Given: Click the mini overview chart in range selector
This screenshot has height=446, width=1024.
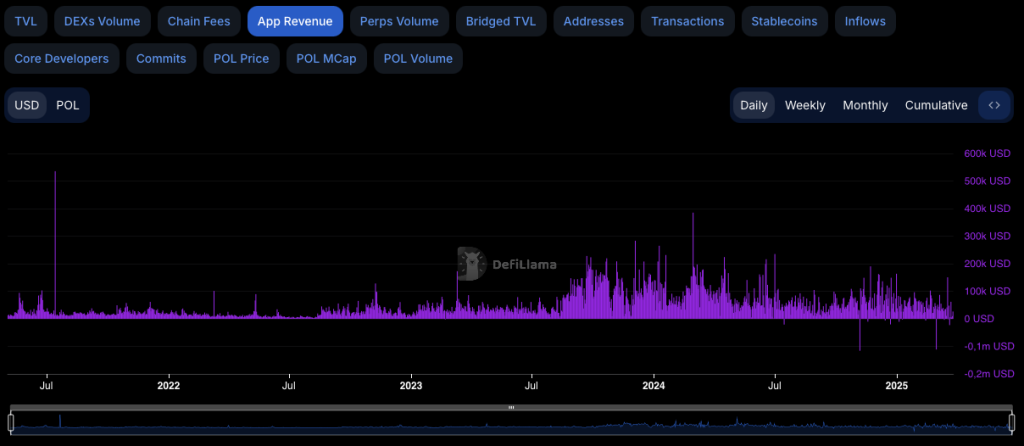Looking at the screenshot, I should click(x=511, y=423).
